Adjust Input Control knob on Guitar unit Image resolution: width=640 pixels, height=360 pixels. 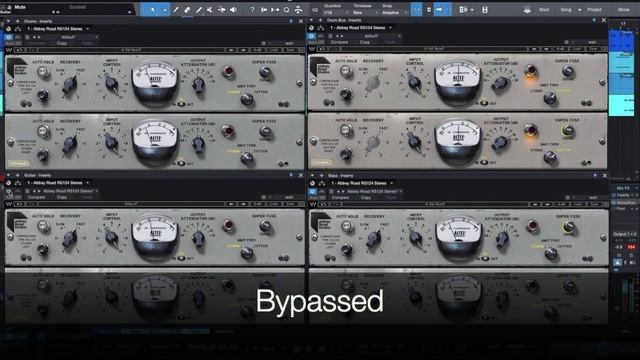[111, 237]
